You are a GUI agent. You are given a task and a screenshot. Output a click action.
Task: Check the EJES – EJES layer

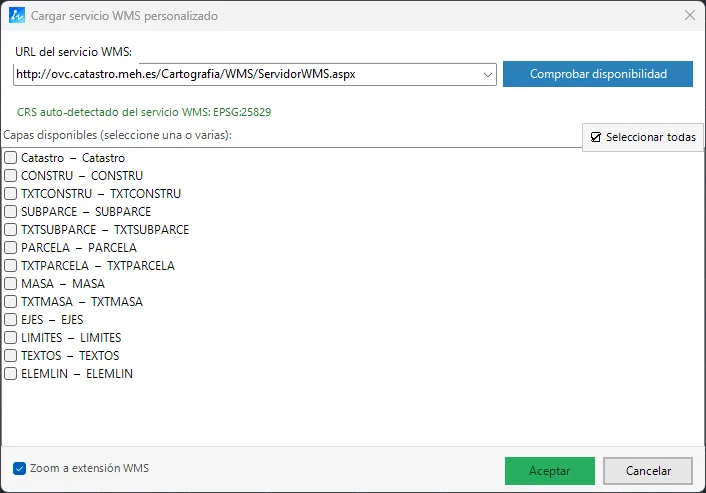click(x=11, y=320)
